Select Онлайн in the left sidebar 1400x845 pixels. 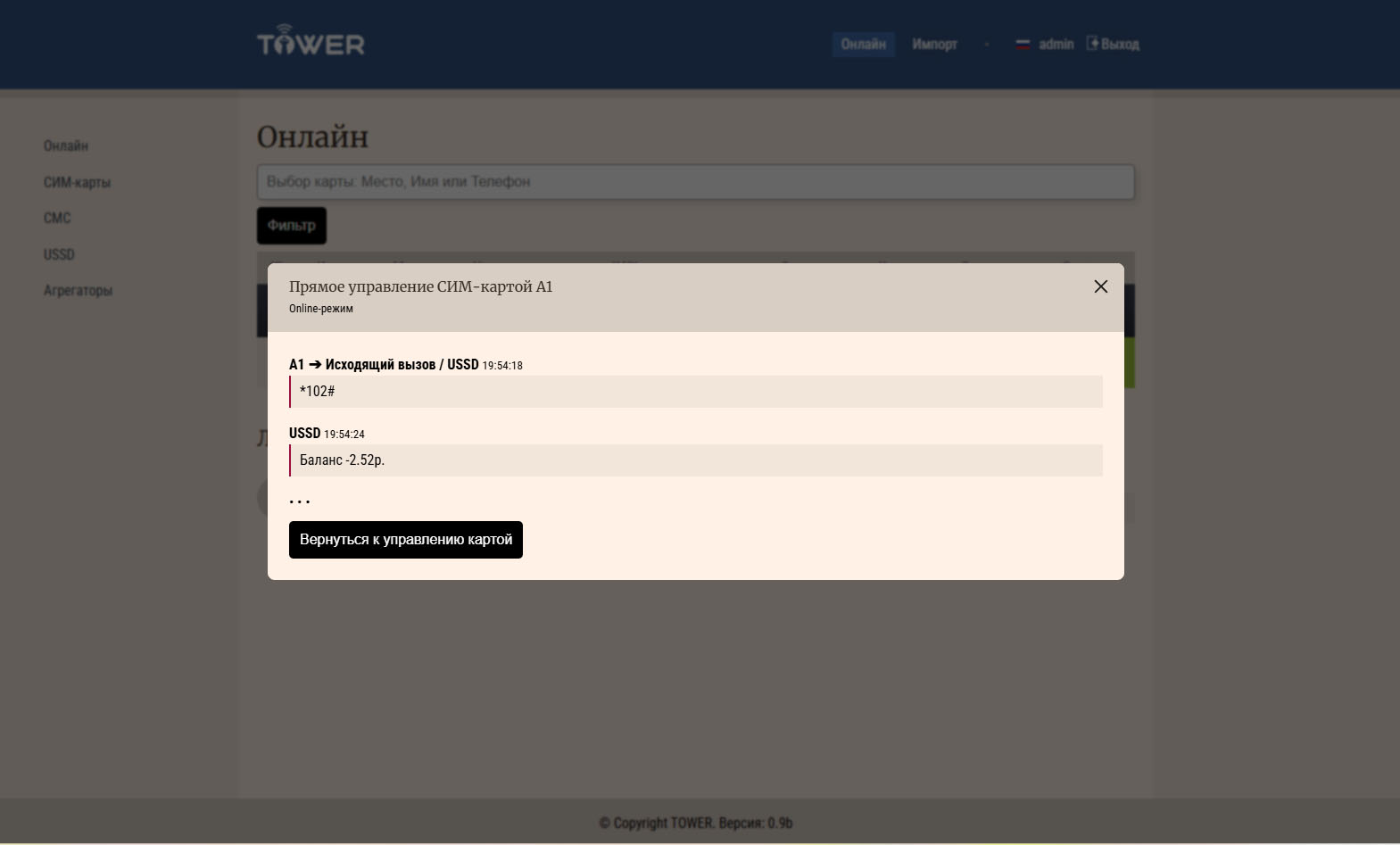[x=66, y=145]
